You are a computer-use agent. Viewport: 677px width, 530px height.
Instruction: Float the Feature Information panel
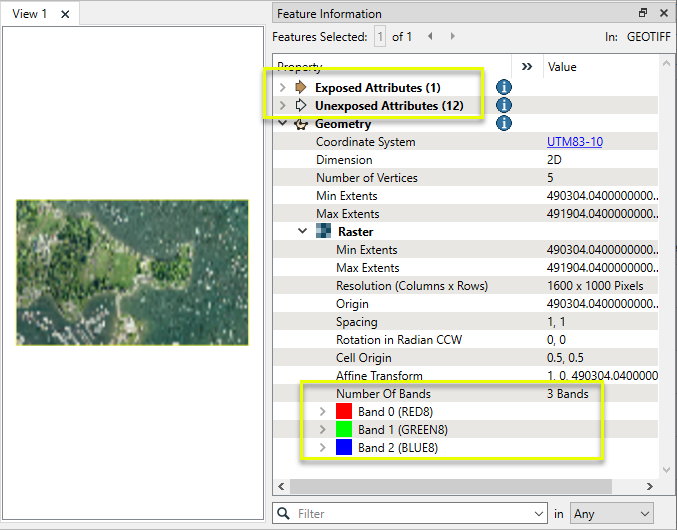[x=643, y=13]
